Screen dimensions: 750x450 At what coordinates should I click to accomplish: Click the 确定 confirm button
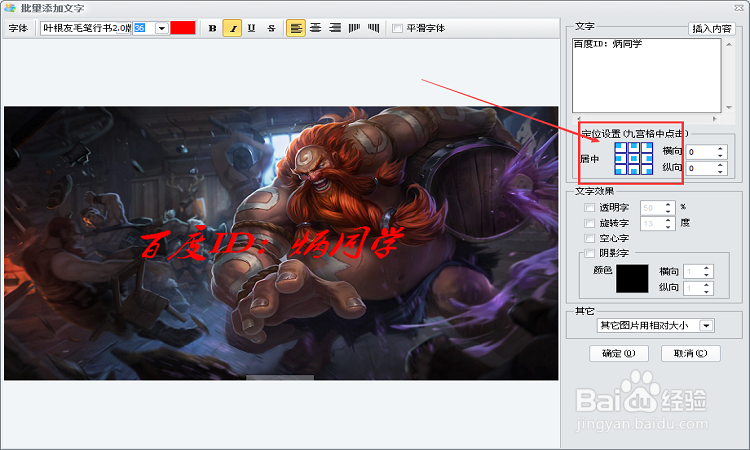(618, 353)
